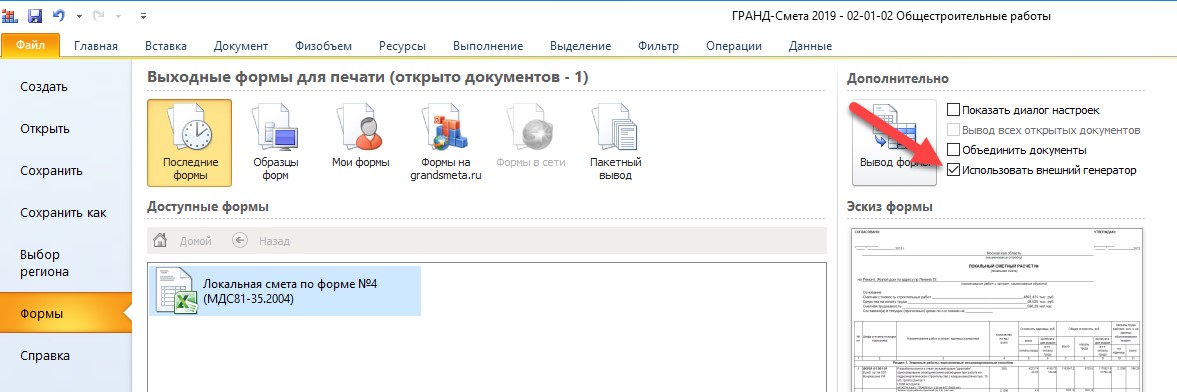Image resolution: width=1177 pixels, height=392 pixels.
Task: Open Справка in the File menu
Action: pos(65,356)
